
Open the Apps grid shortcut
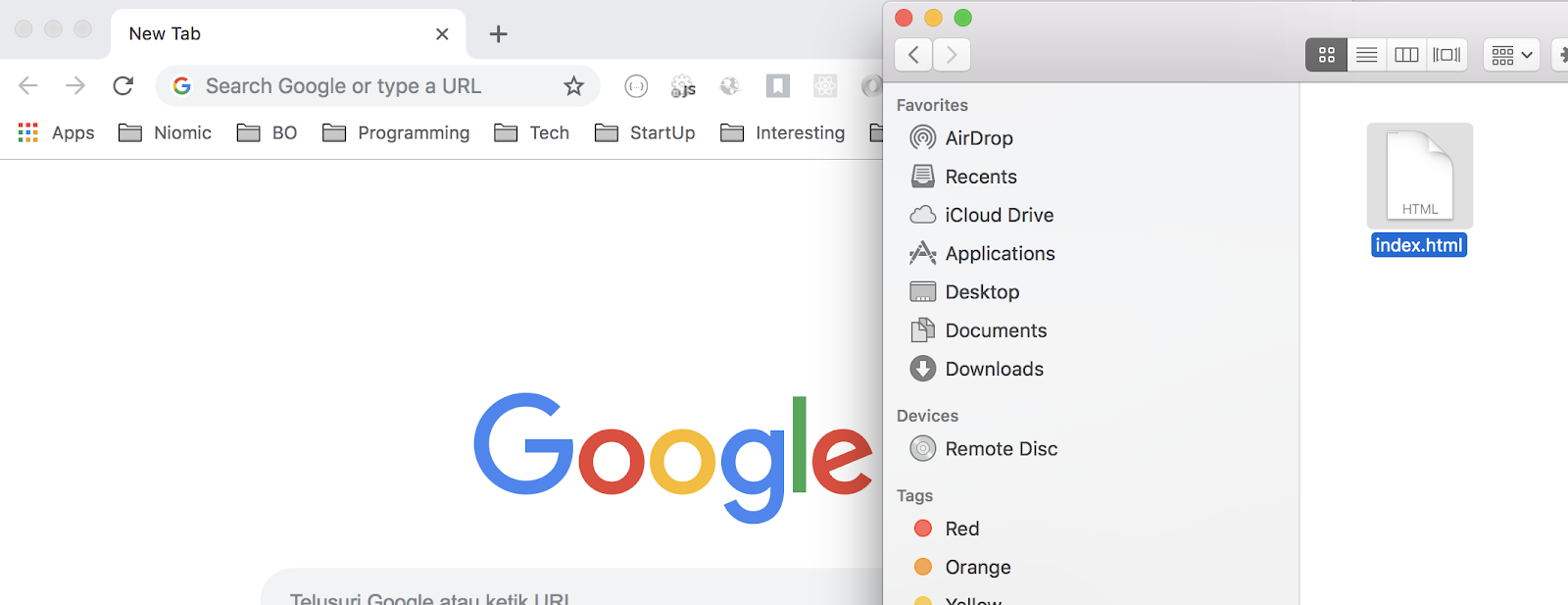pos(56,132)
